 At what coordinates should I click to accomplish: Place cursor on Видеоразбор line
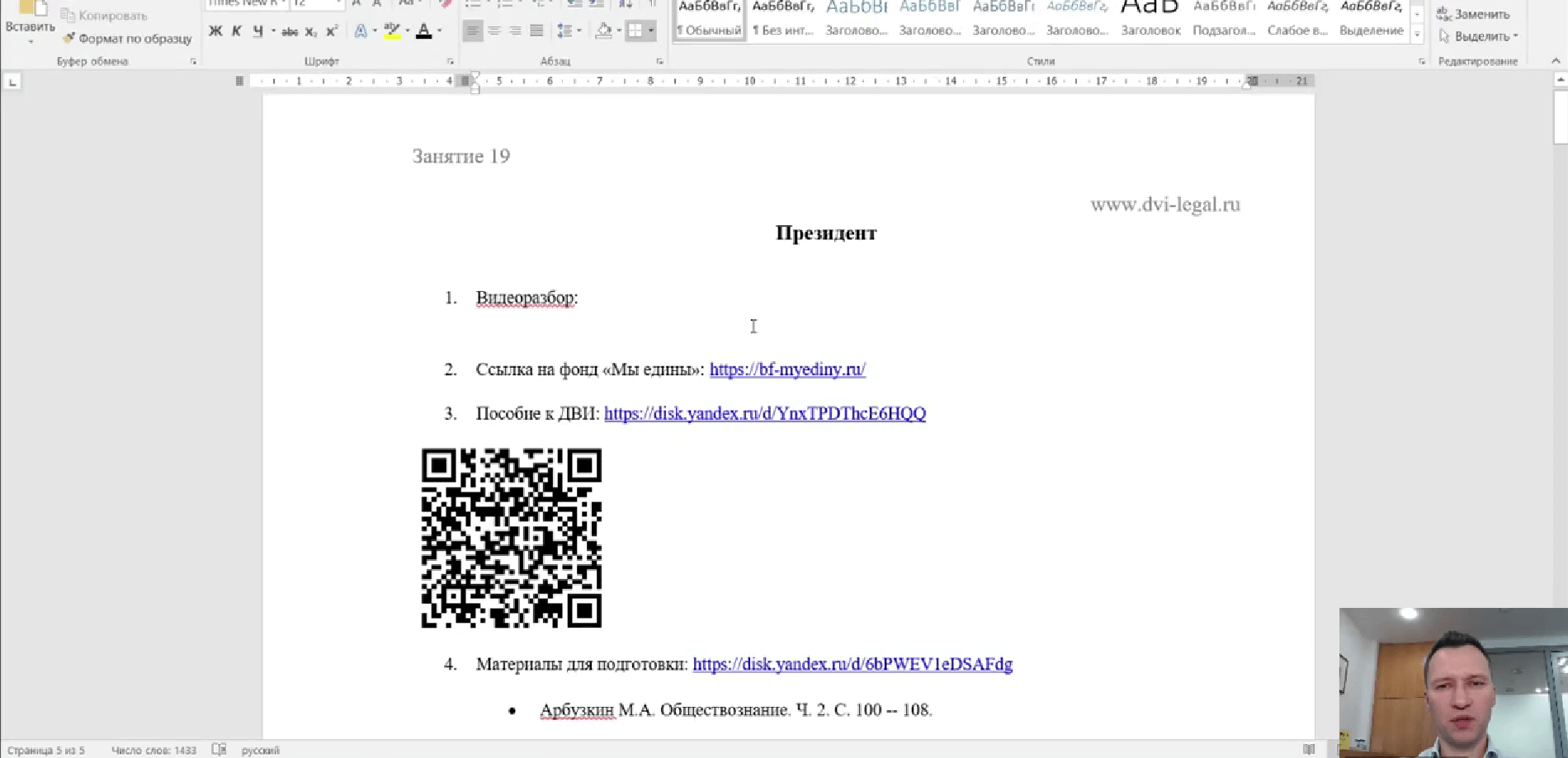coord(527,298)
